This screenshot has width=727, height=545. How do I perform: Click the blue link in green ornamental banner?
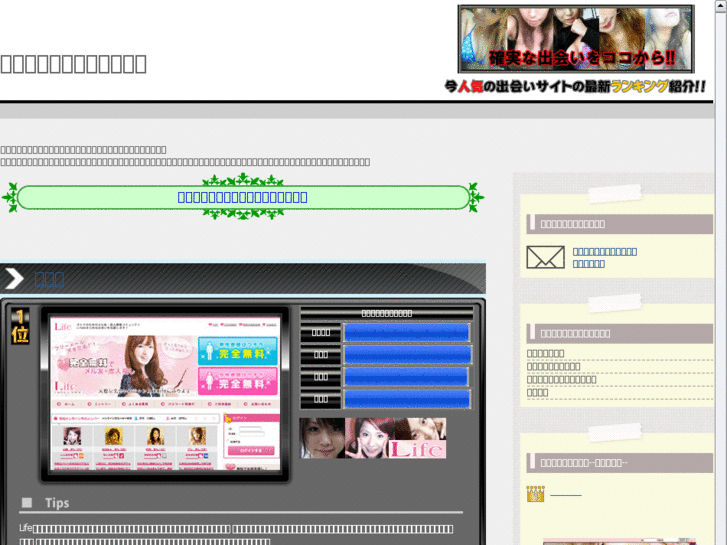[x=242, y=197]
